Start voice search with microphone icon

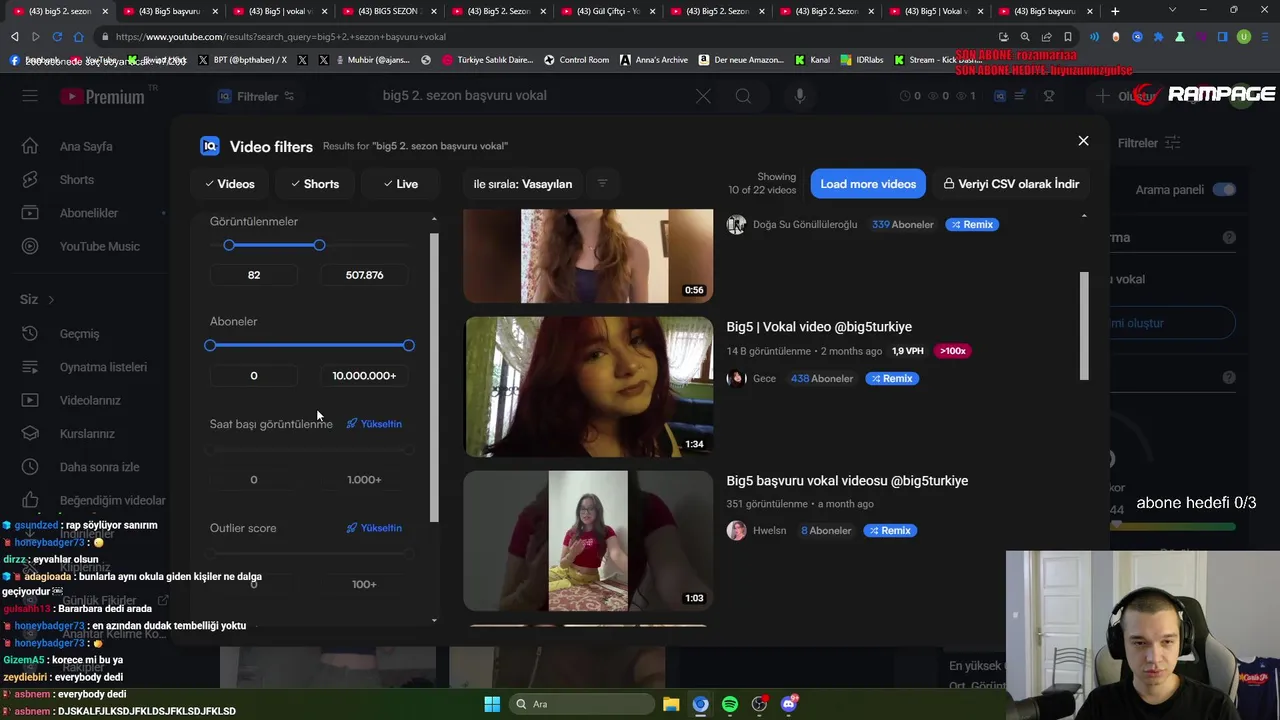click(799, 96)
